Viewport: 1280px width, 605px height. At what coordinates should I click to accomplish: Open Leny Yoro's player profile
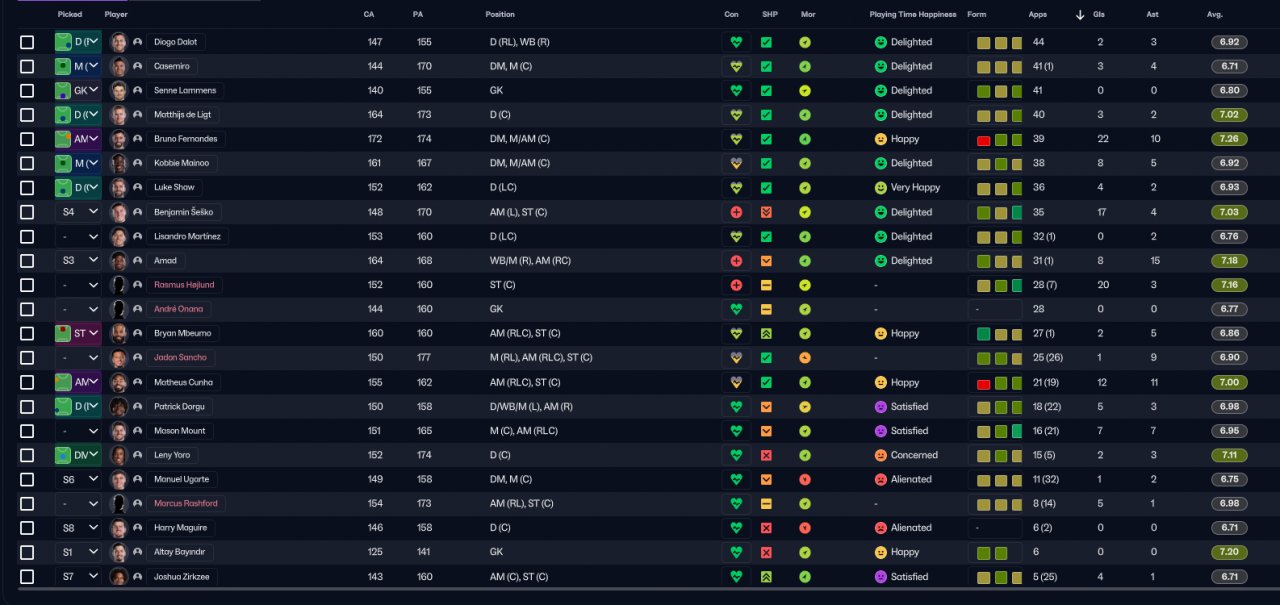[x=171, y=455]
